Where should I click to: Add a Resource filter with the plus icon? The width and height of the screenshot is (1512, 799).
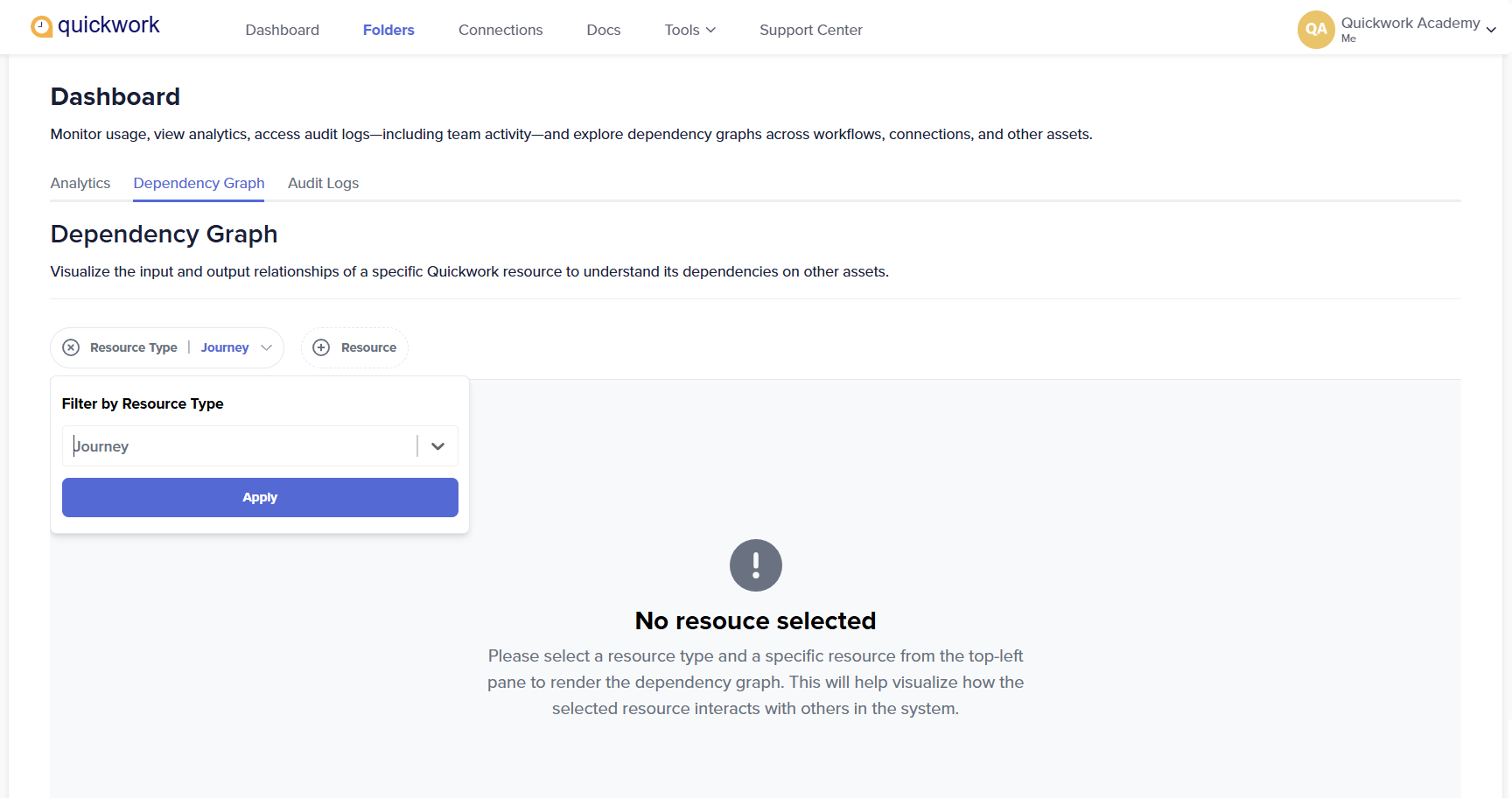point(321,347)
